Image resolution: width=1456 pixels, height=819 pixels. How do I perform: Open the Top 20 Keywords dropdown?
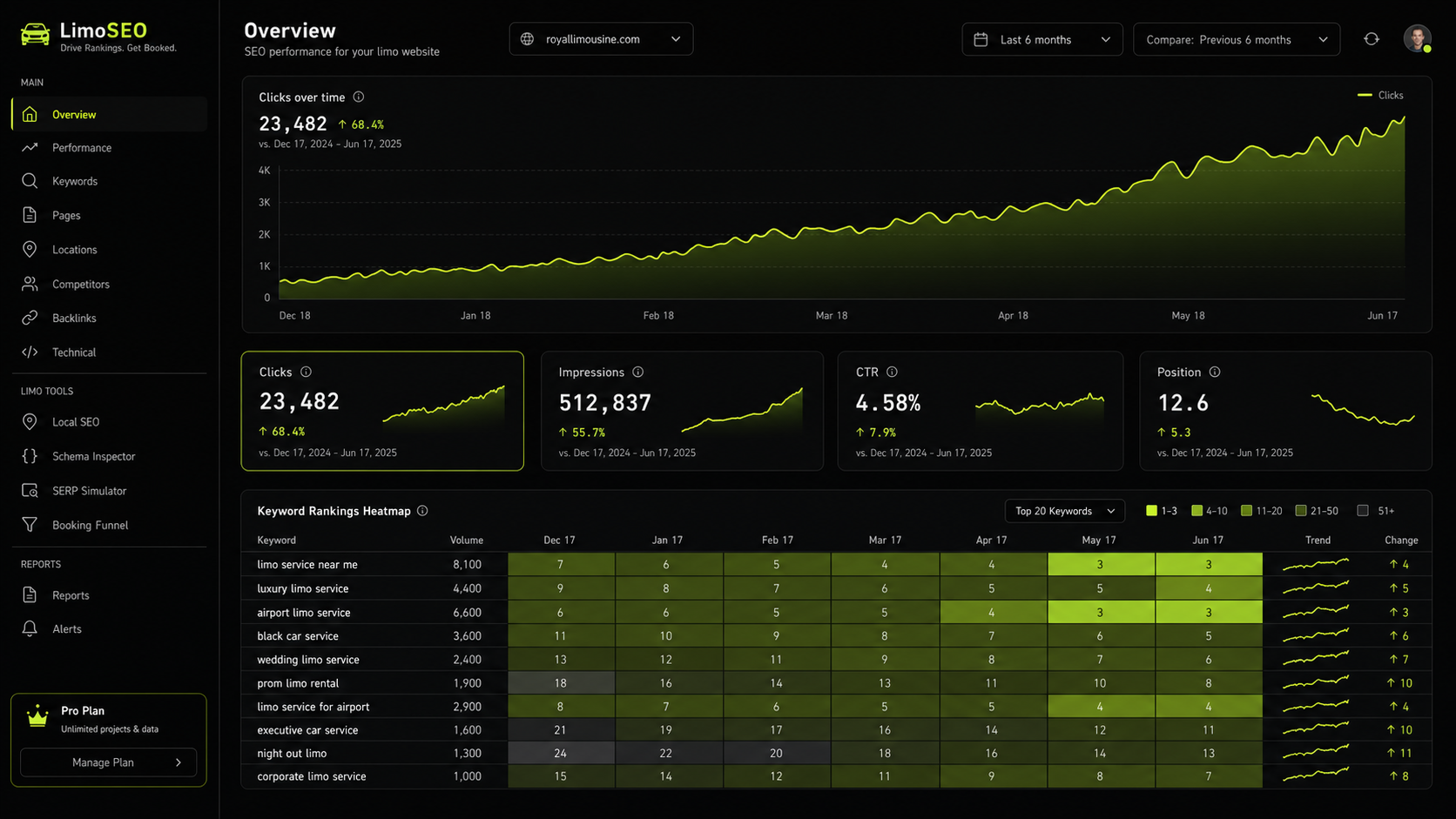click(1064, 511)
